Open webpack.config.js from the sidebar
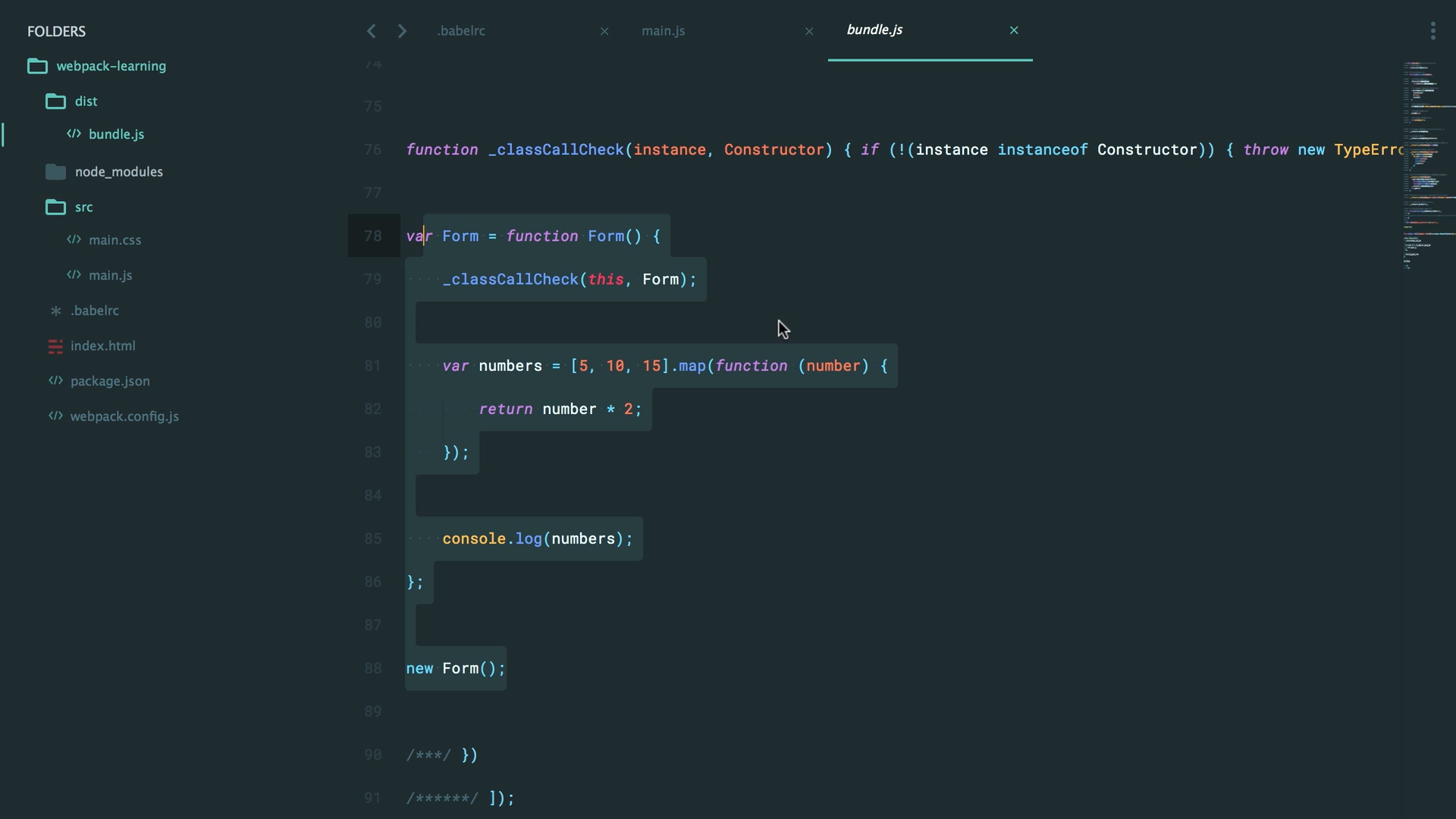This screenshot has width=1456, height=819. [x=124, y=416]
